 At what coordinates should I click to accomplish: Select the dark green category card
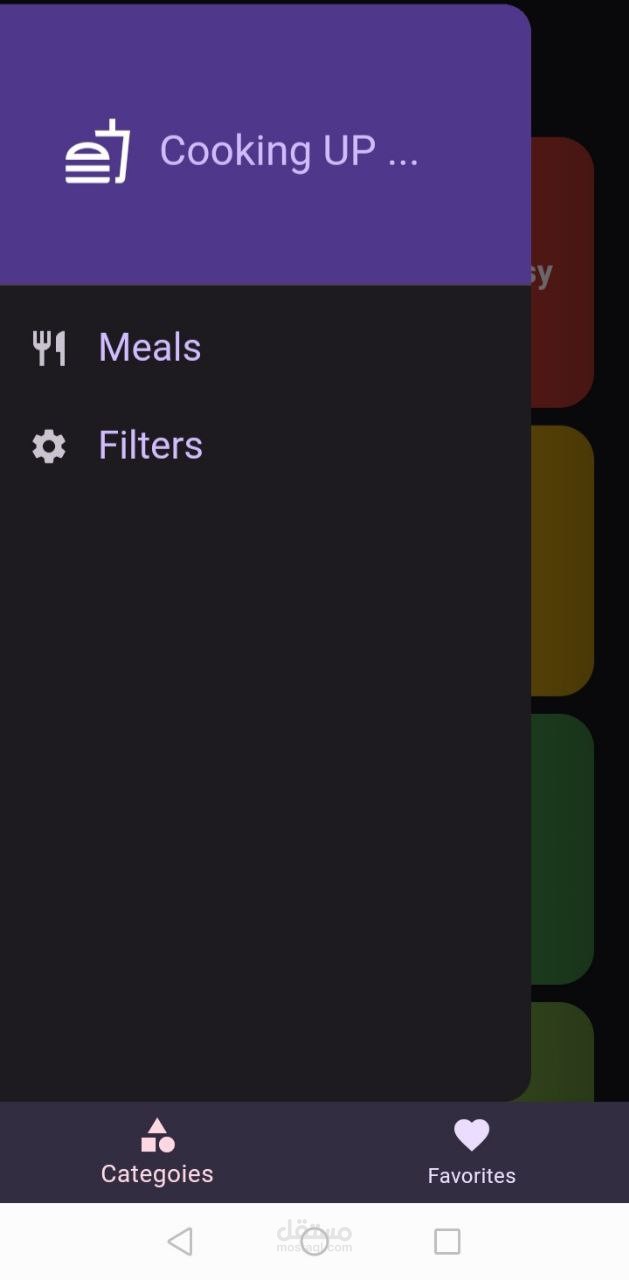562,848
